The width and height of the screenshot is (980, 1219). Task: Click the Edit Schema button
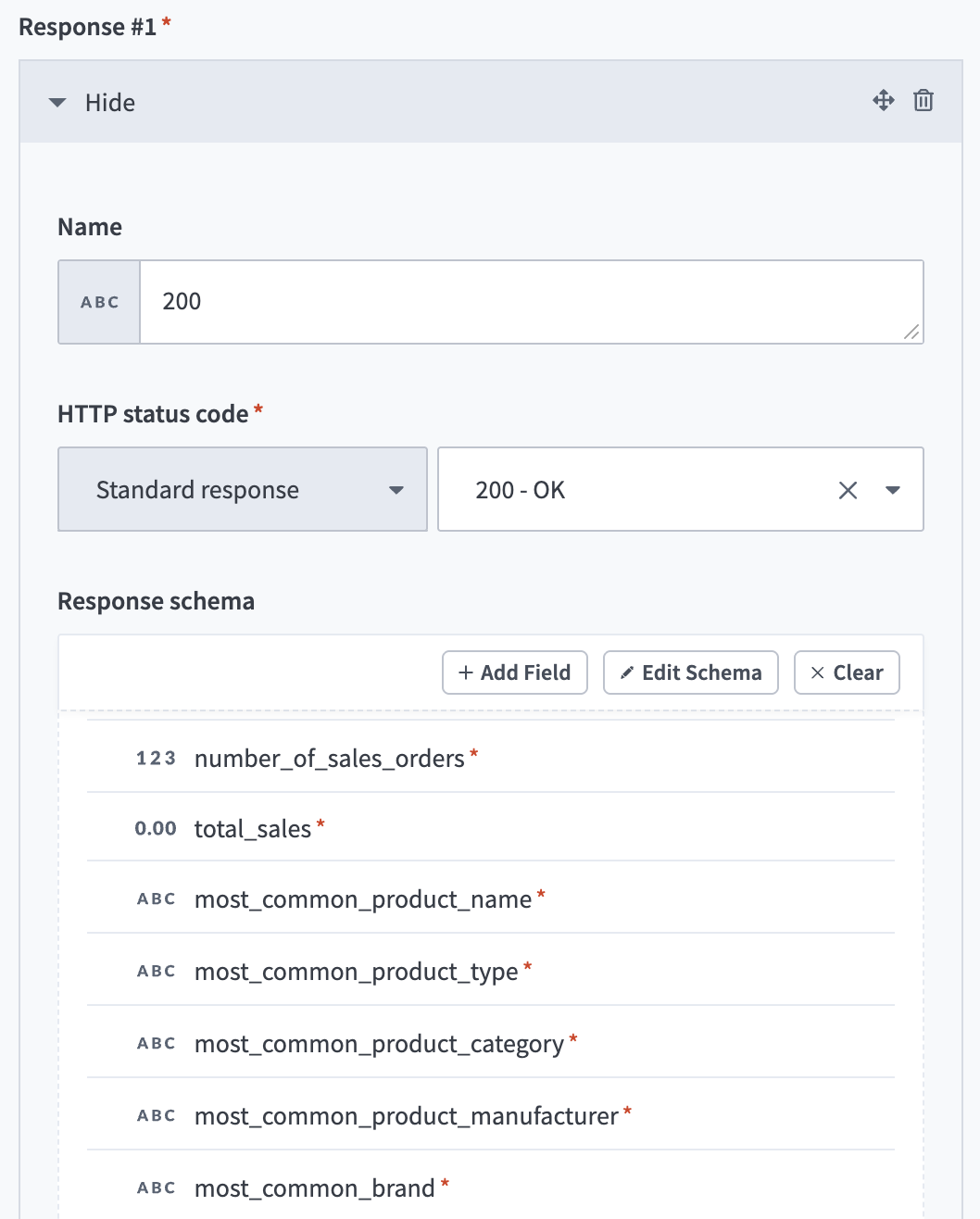click(x=691, y=672)
